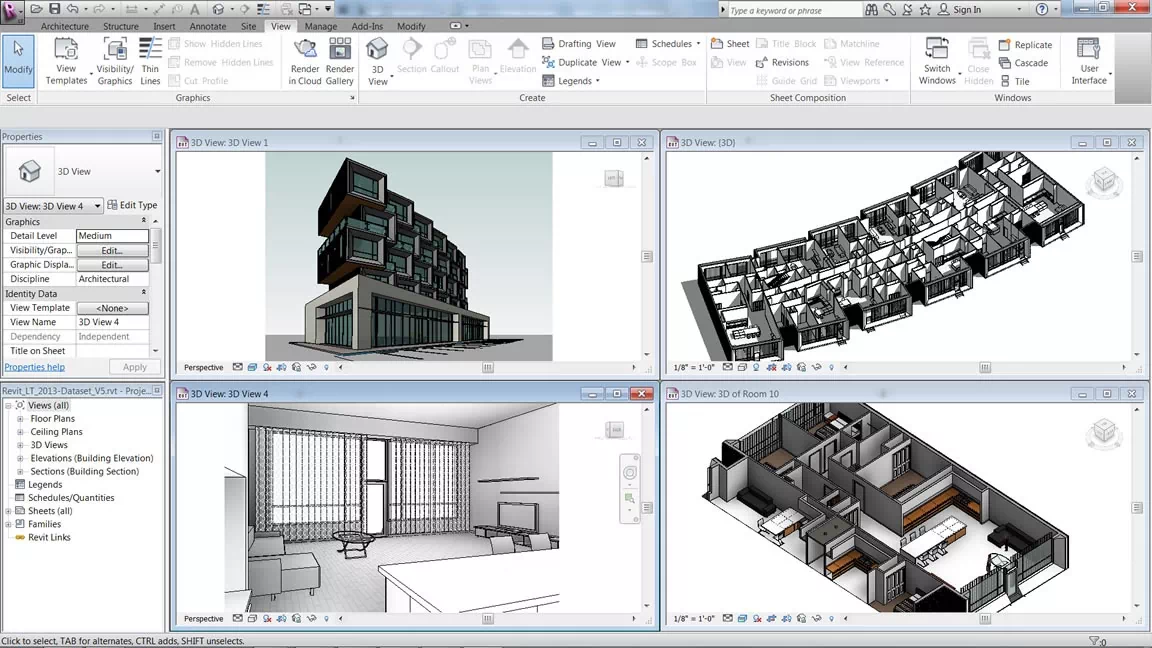Screen dimensions: 1152x648
Task: Click the Apply button in Properties
Action: [x=134, y=367]
